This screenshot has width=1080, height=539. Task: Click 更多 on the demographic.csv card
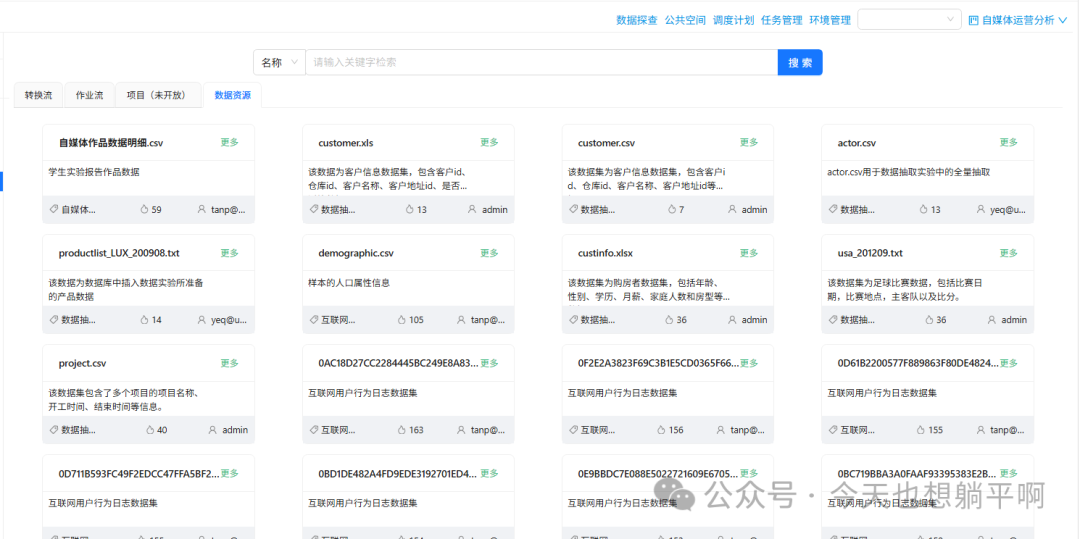pos(489,253)
